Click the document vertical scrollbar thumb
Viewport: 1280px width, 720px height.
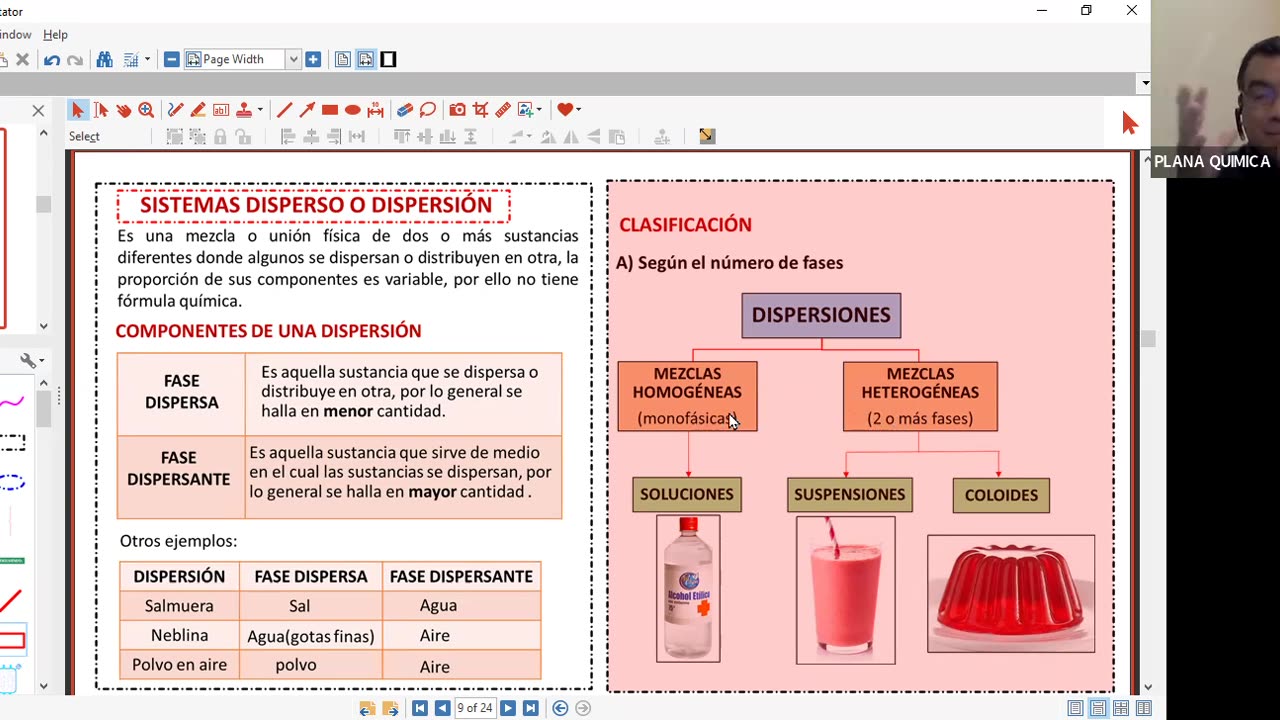coord(1147,340)
